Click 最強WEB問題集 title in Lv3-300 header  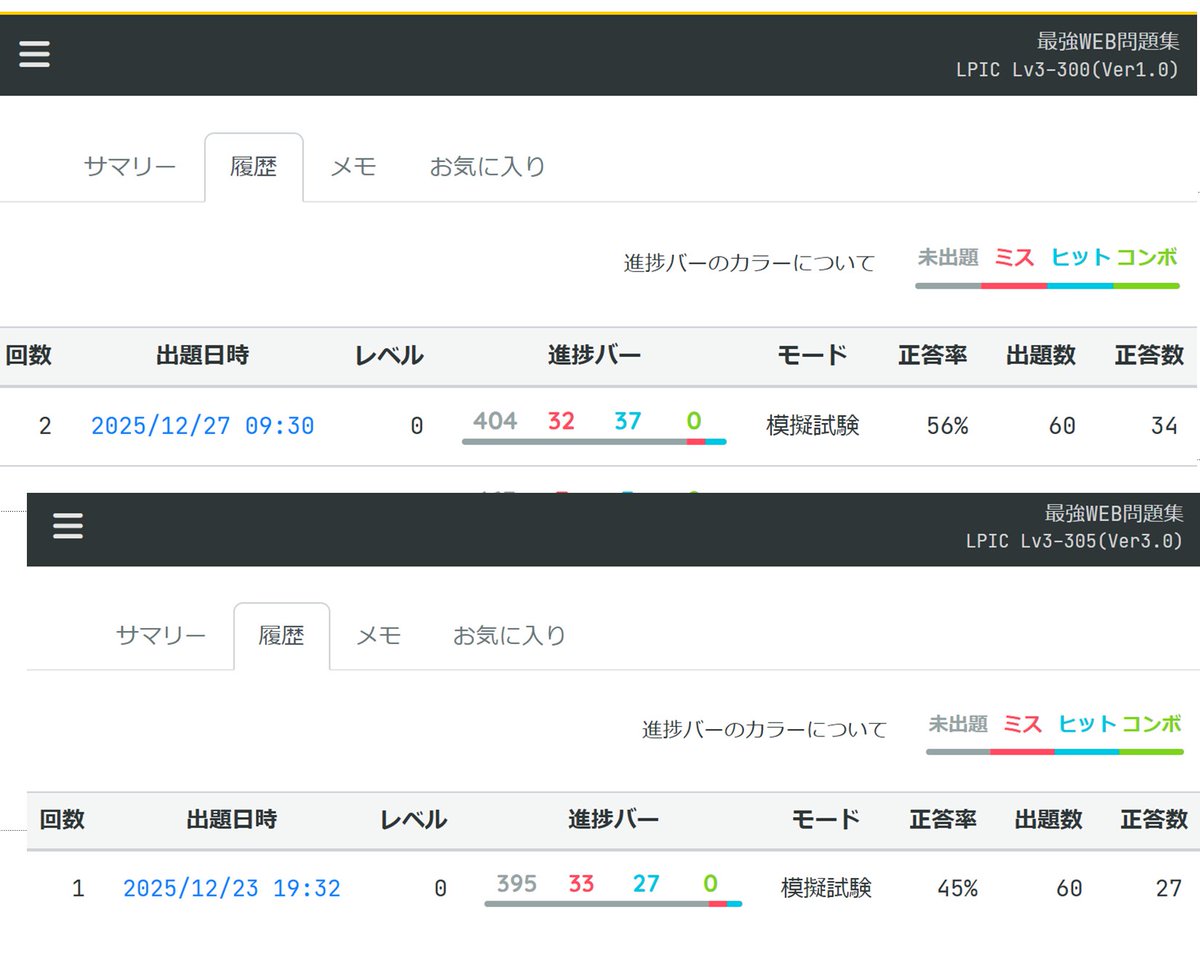pyautogui.click(x=1108, y=41)
